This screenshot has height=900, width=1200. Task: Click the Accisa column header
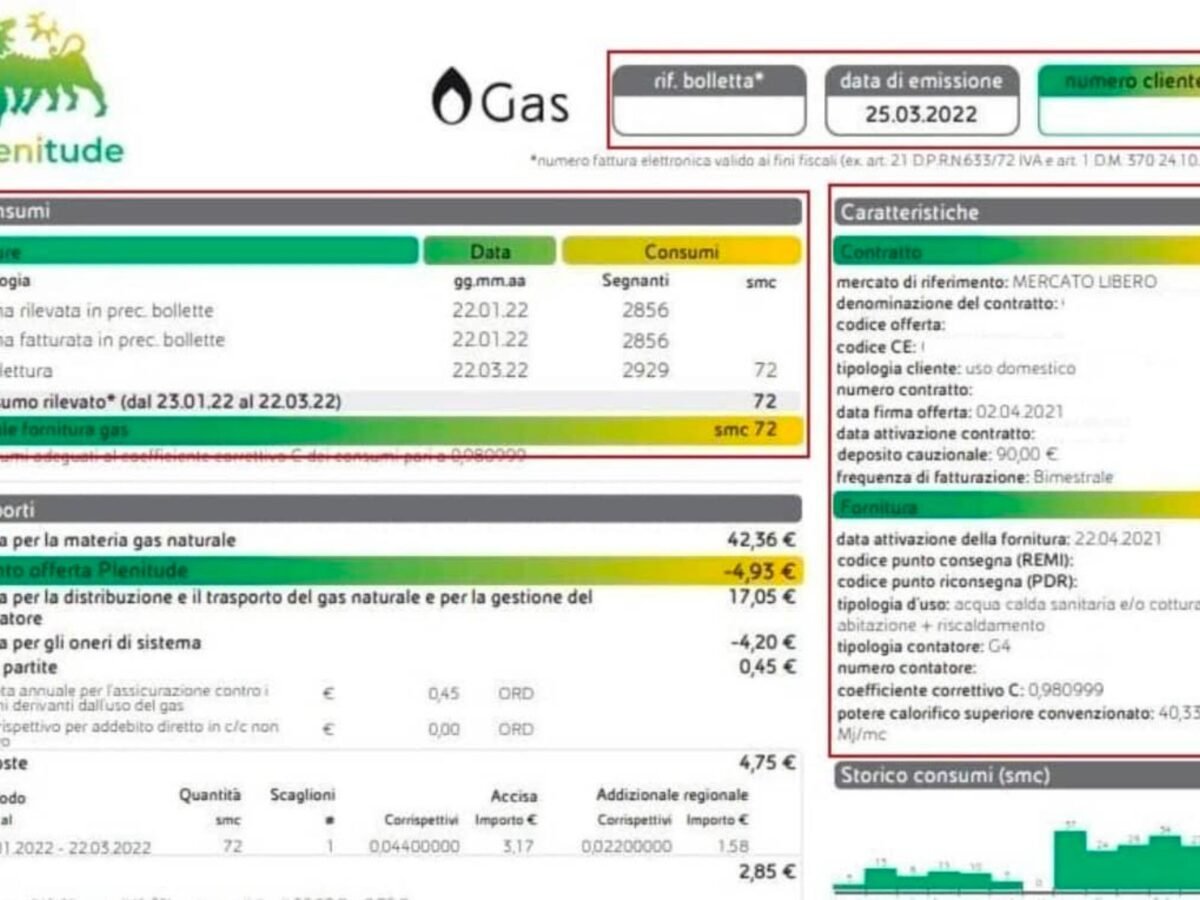point(514,796)
